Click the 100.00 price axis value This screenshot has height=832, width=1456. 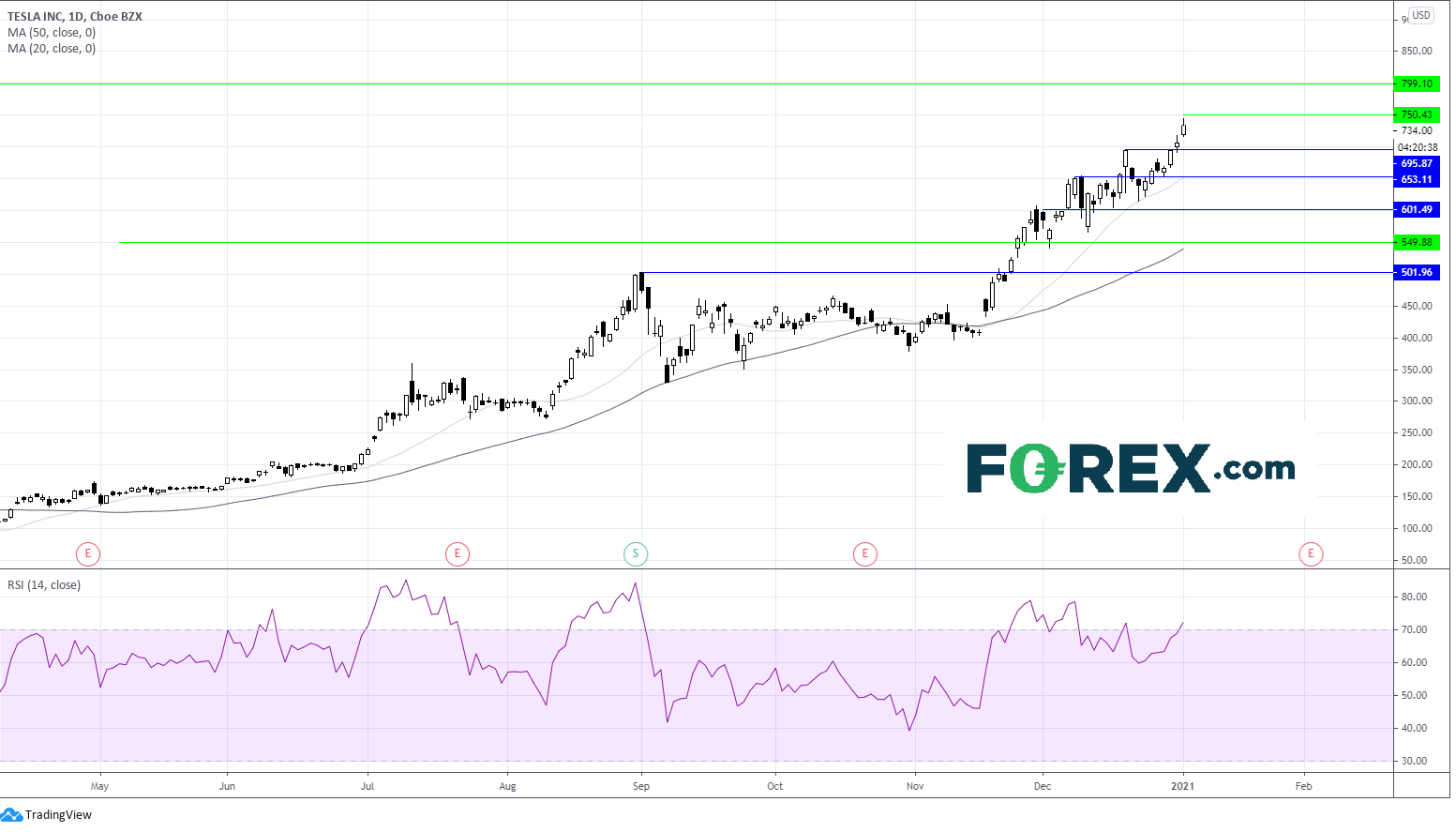coord(1417,529)
